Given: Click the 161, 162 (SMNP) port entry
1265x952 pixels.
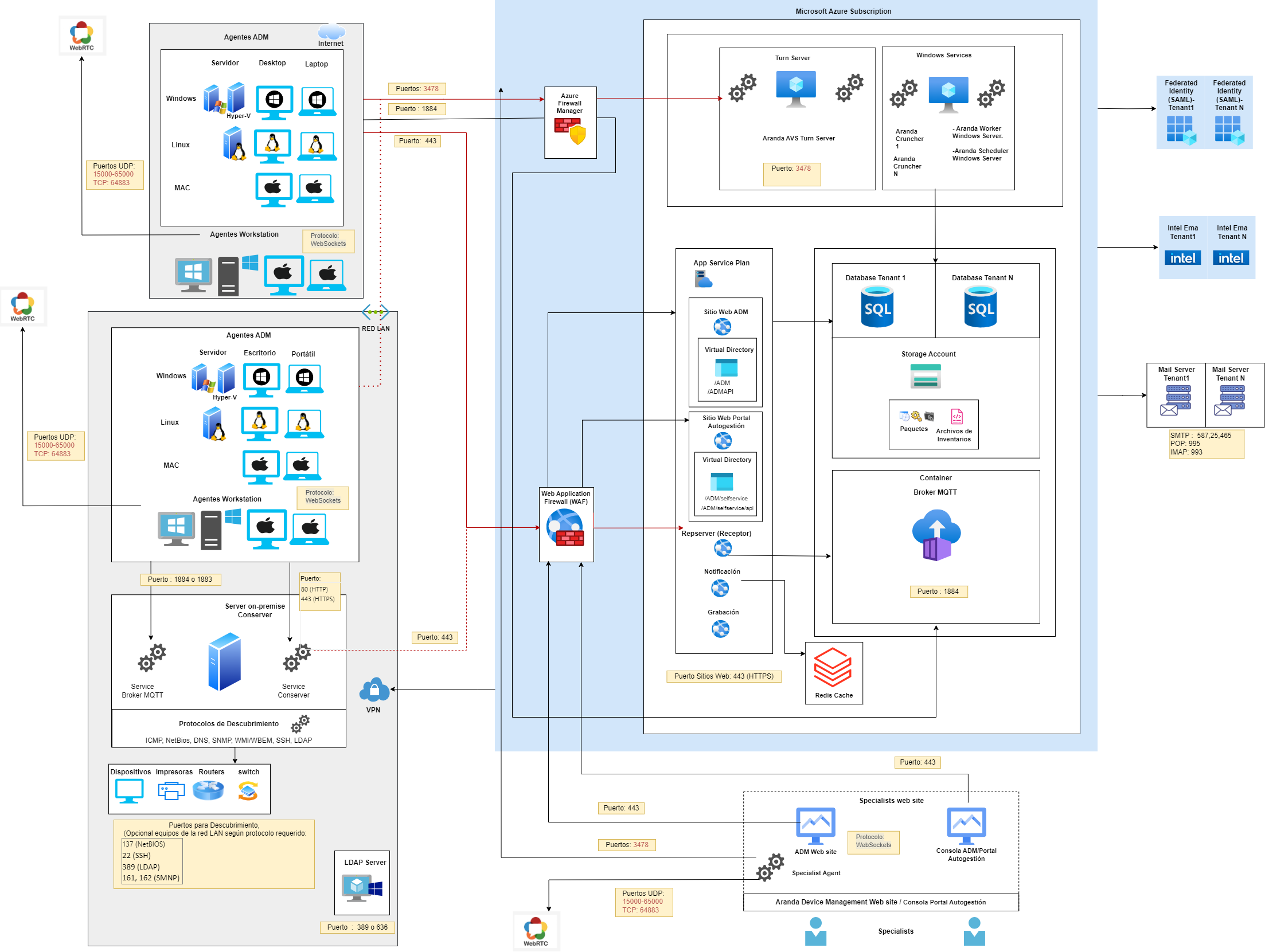Looking at the screenshot, I should pyautogui.click(x=151, y=878).
